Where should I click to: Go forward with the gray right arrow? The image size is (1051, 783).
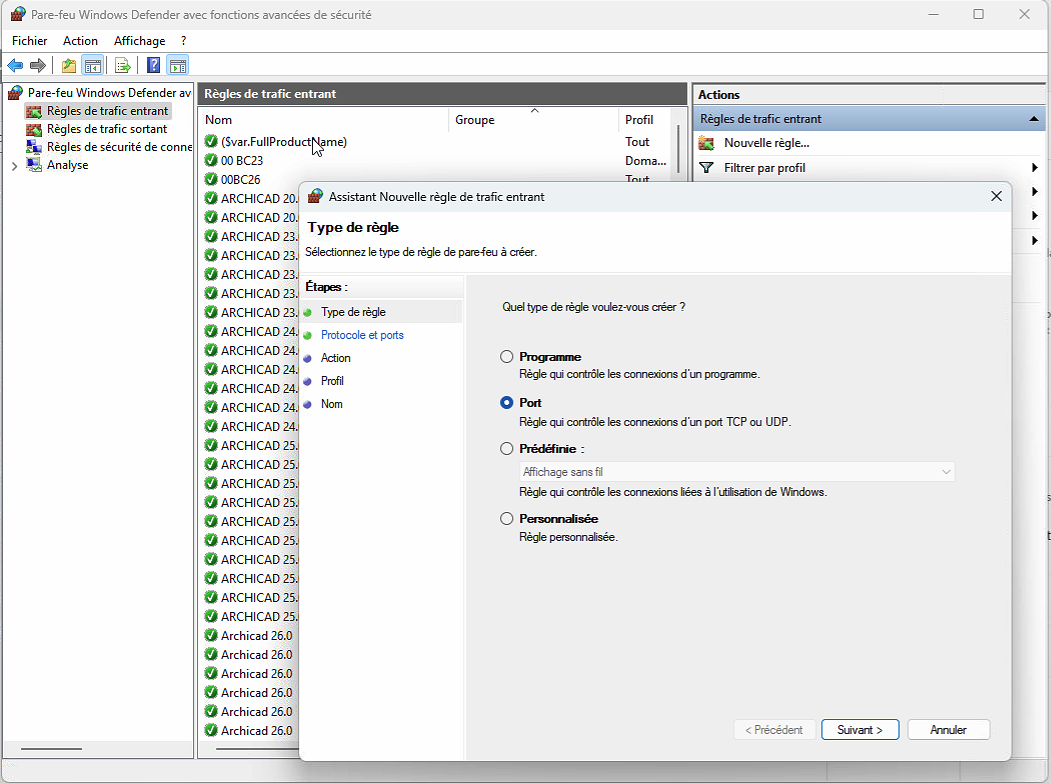pyautogui.click(x=38, y=65)
